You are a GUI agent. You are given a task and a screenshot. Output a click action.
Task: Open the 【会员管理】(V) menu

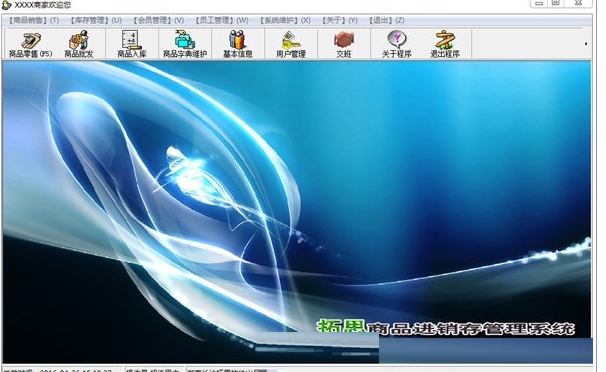[x=158, y=20]
